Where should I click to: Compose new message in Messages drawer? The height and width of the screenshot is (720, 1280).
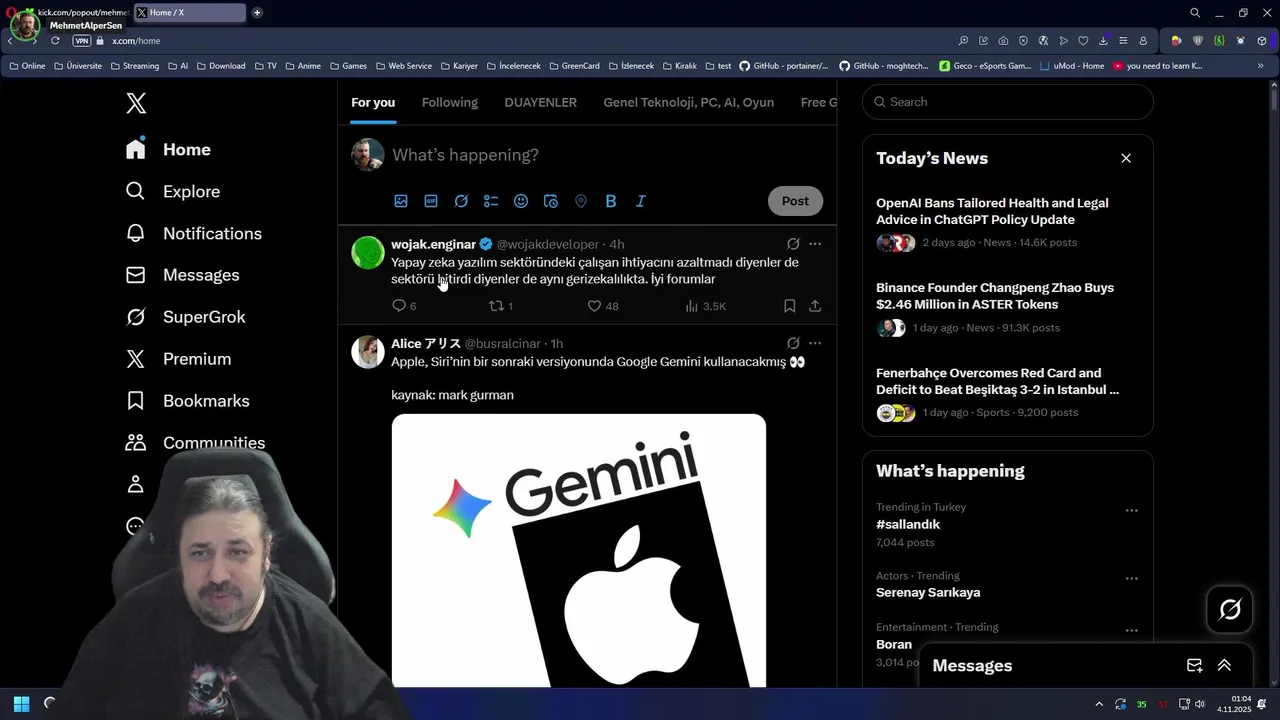click(1194, 665)
